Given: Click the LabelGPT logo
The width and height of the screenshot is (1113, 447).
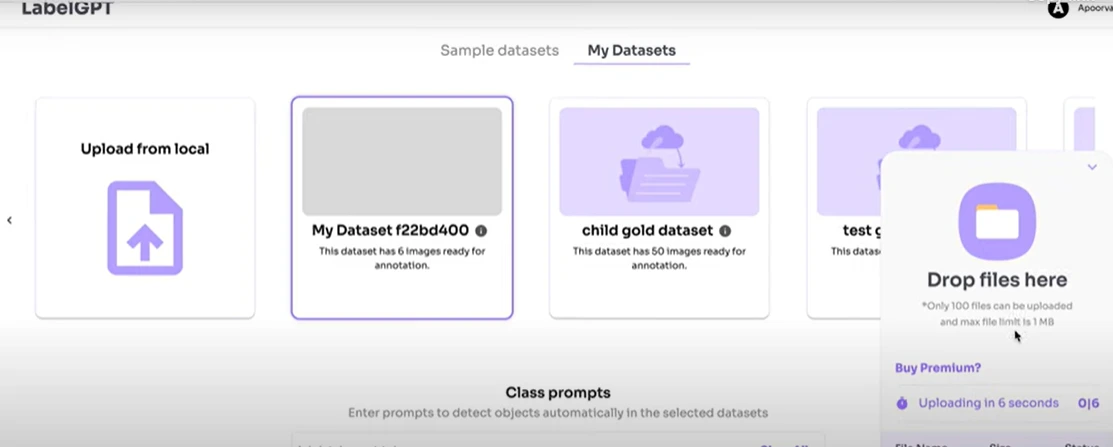Looking at the screenshot, I should click(67, 8).
